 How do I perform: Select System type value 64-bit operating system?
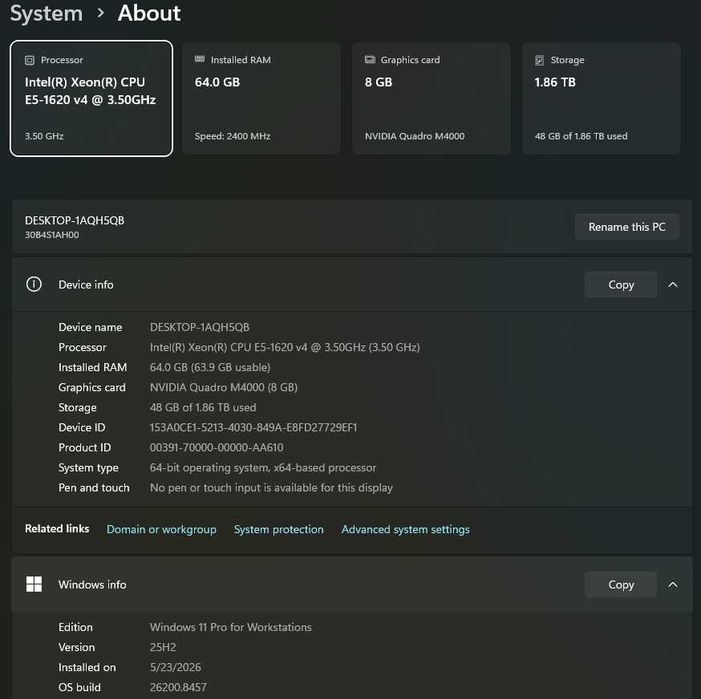tap(263, 467)
